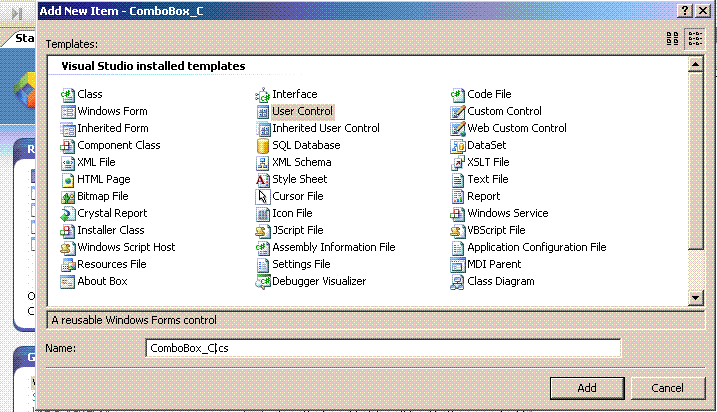Click the "Windows Script Host" label
The width and height of the screenshot is (717, 412).
tap(126, 247)
